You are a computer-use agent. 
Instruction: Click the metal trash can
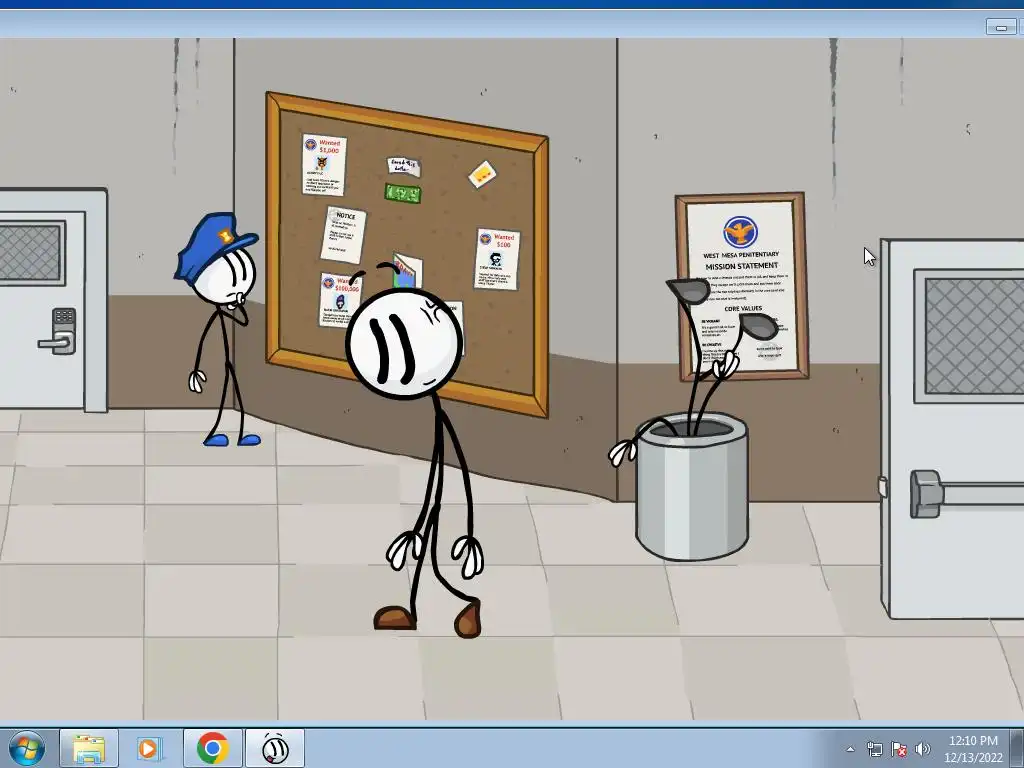point(692,487)
